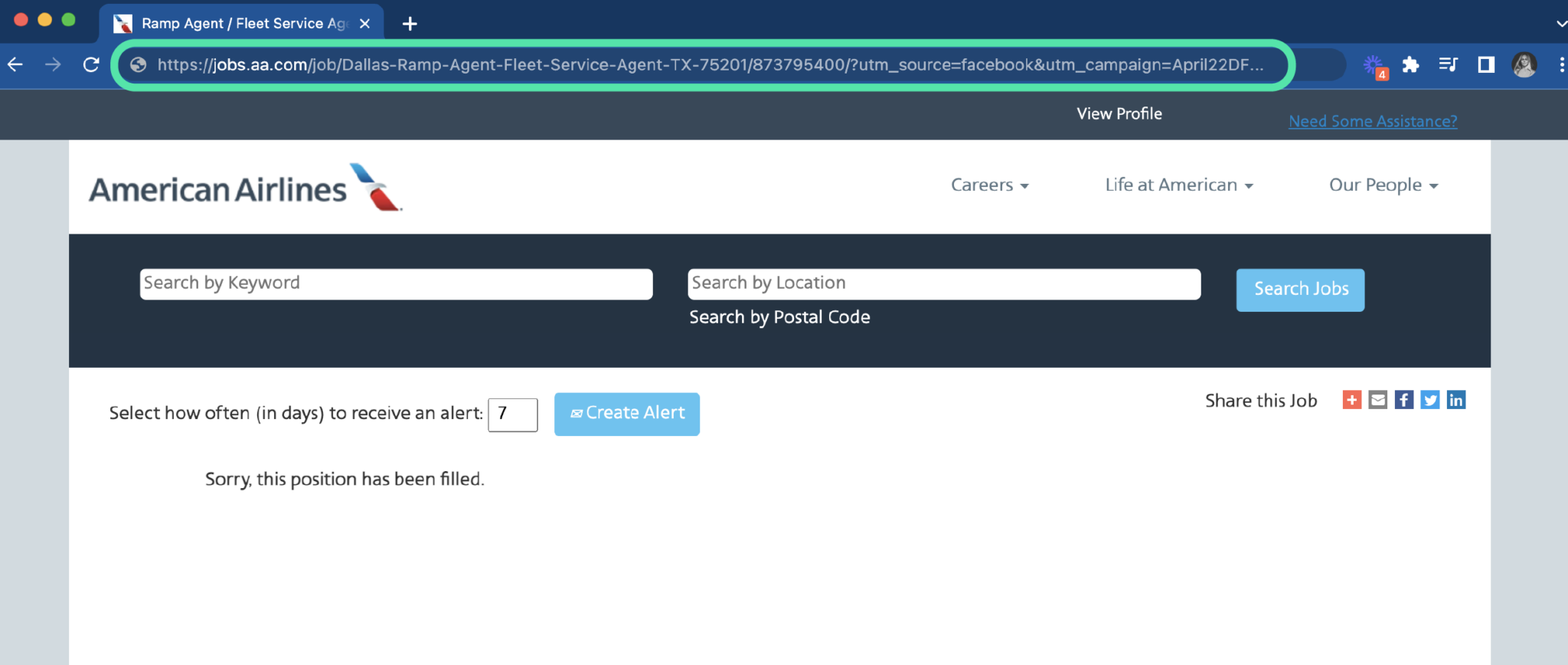Open the playlist extension icon in toolbar
The height and width of the screenshot is (665, 1568).
pos(1449,64)
